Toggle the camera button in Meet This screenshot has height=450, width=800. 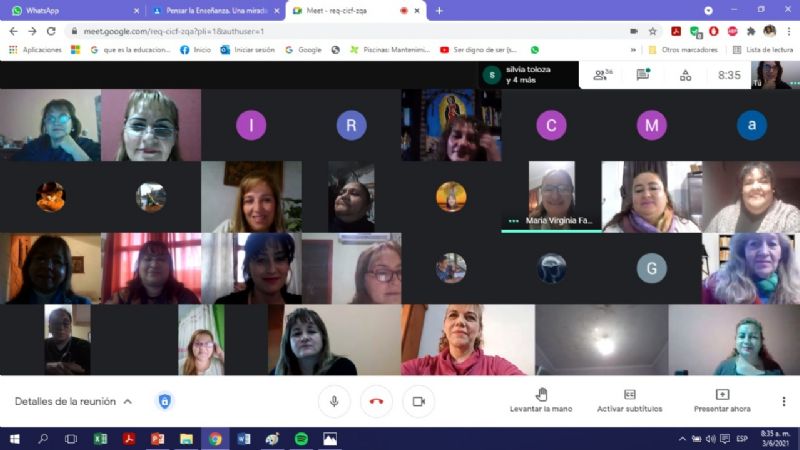pyautogui.click(x=418, y=402)
